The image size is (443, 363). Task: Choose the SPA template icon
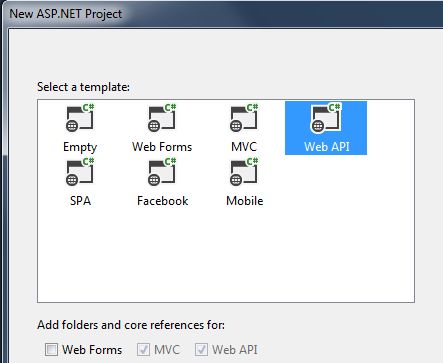click(80, 172)
